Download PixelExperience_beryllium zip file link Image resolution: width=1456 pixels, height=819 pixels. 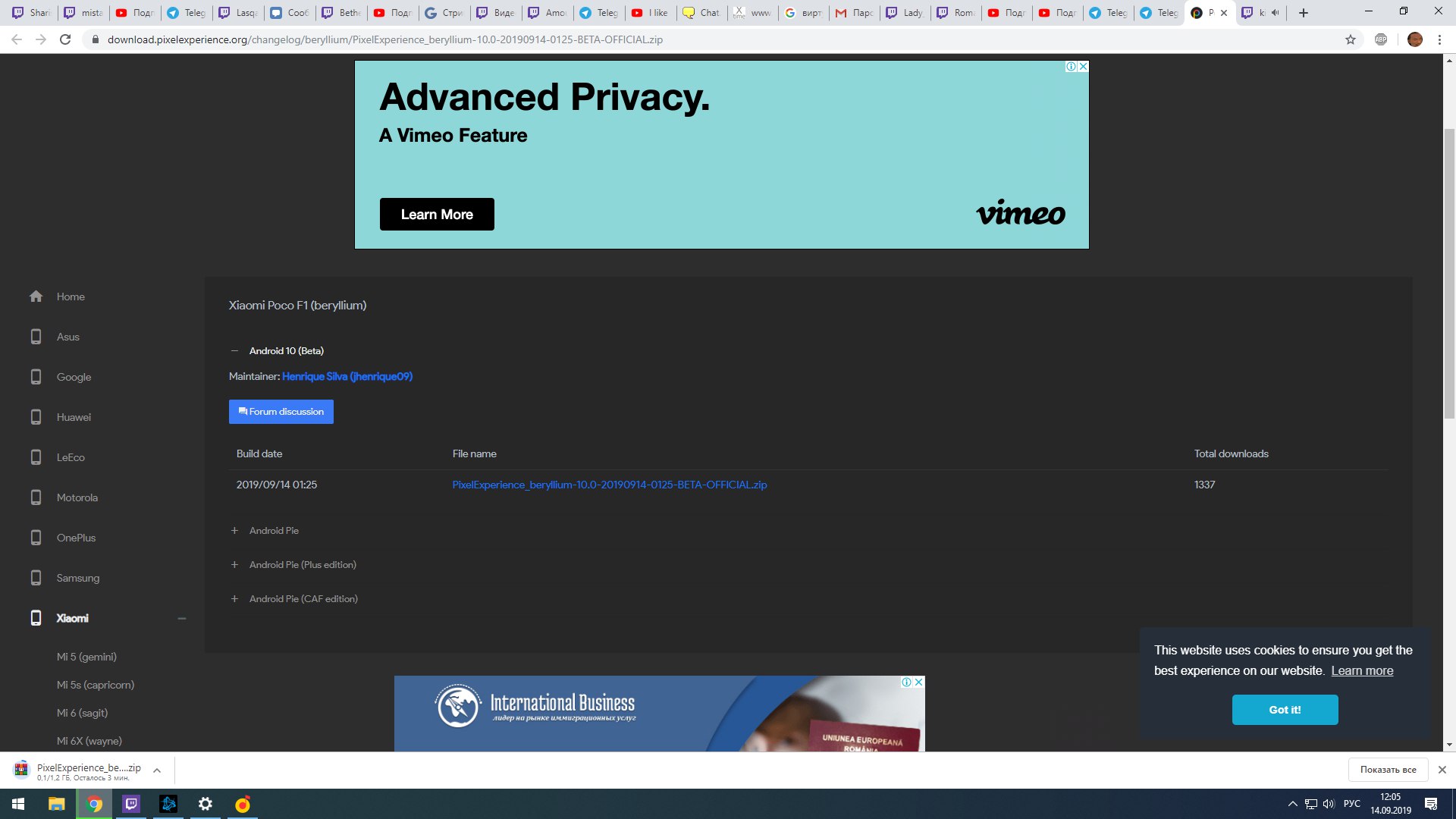(x=610, y=485)
